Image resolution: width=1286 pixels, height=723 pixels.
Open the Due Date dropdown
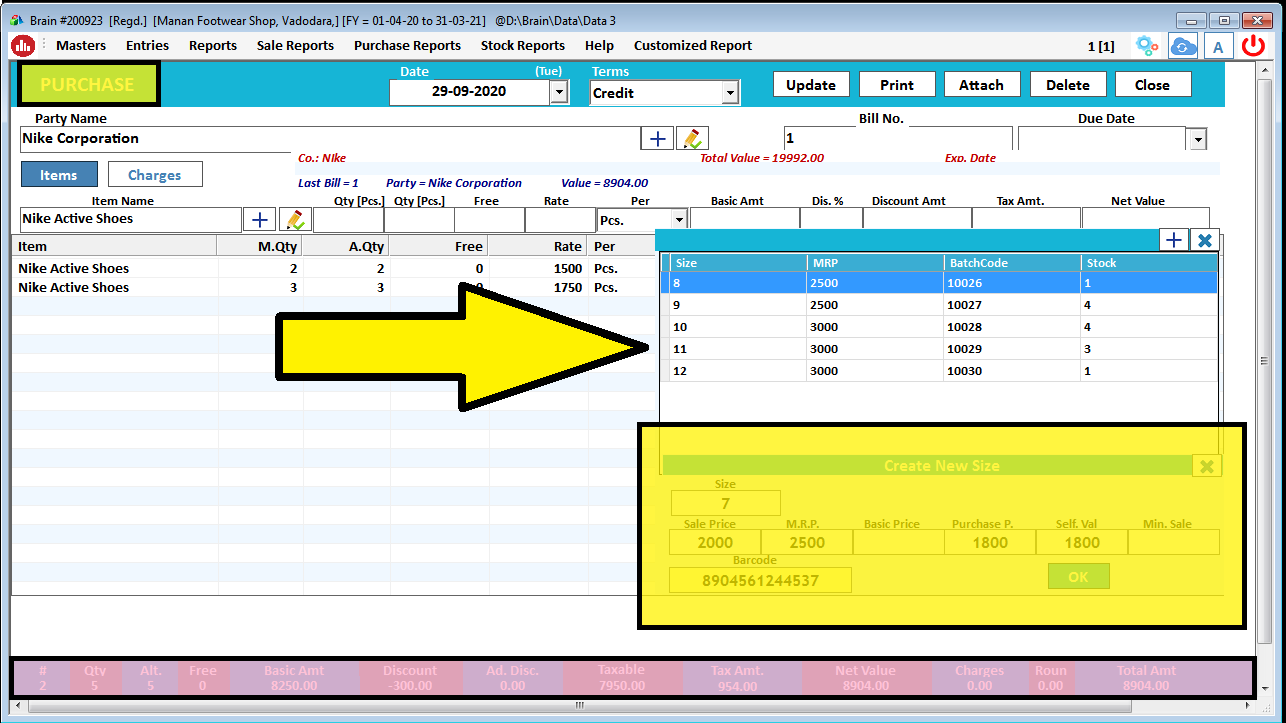[1196, 138]
